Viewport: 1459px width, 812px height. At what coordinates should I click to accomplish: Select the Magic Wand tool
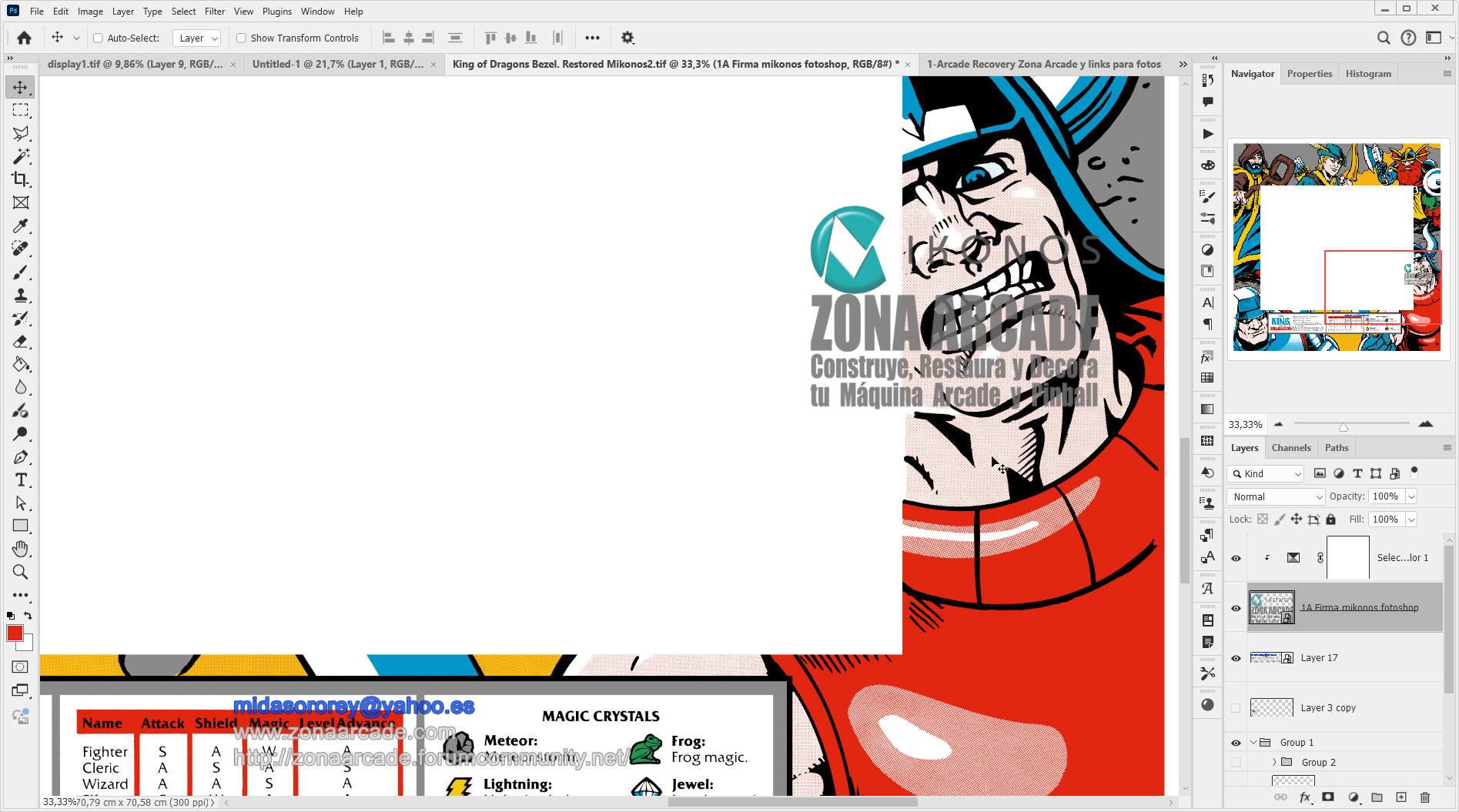coord(21,156)
